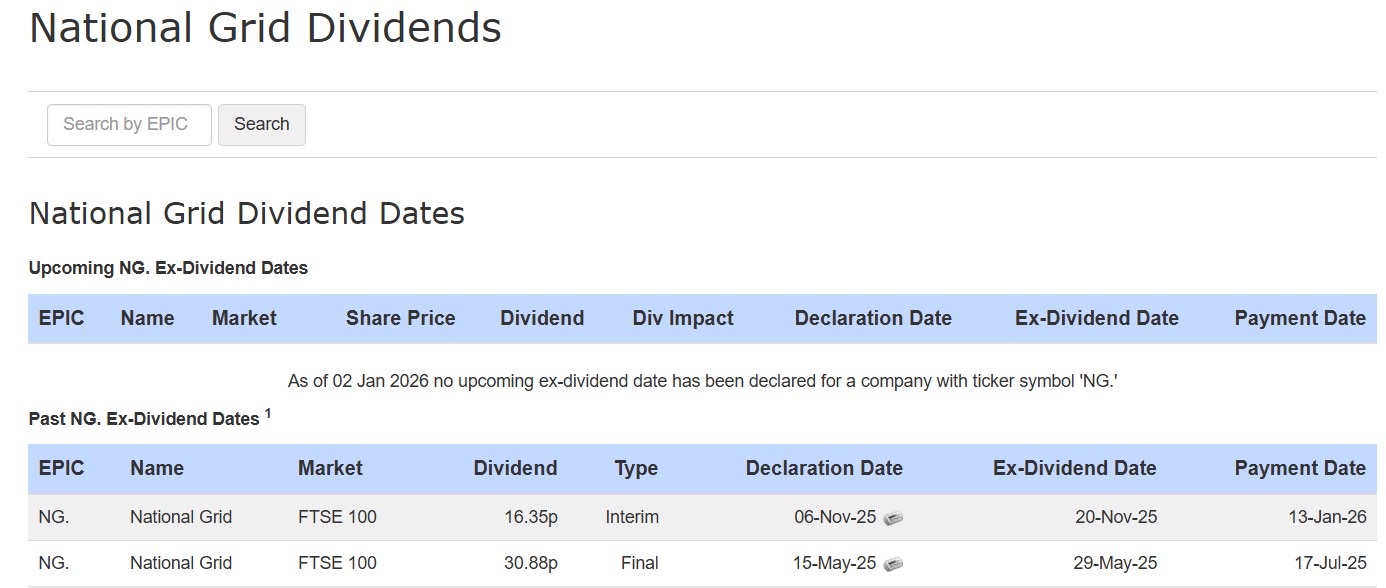Select FTSE 100 in the Interim row
The width and height of the screenshot is (1386, 588).
[x=337, y=518]
